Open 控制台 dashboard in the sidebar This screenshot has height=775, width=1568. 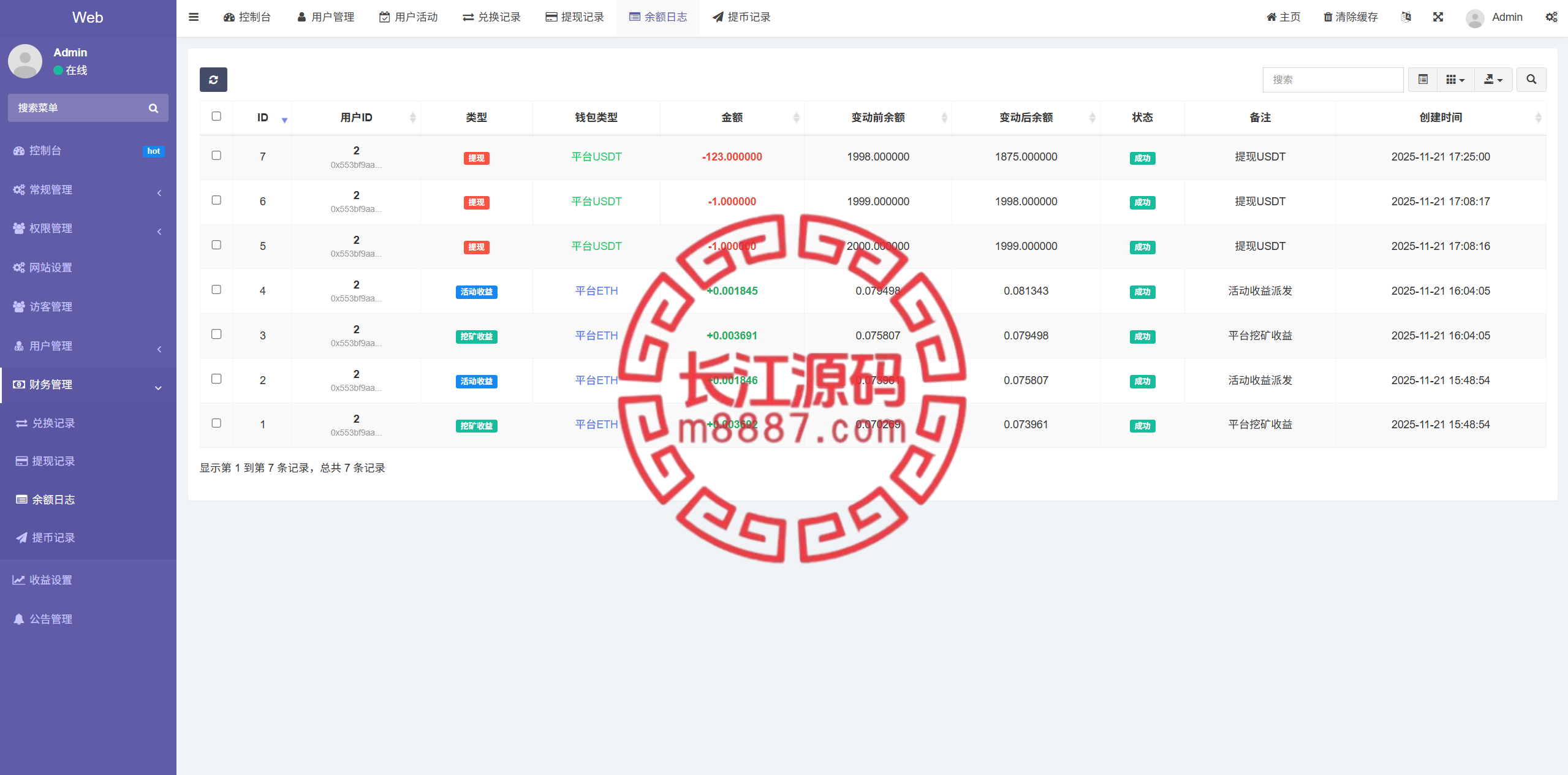point(88,151)
